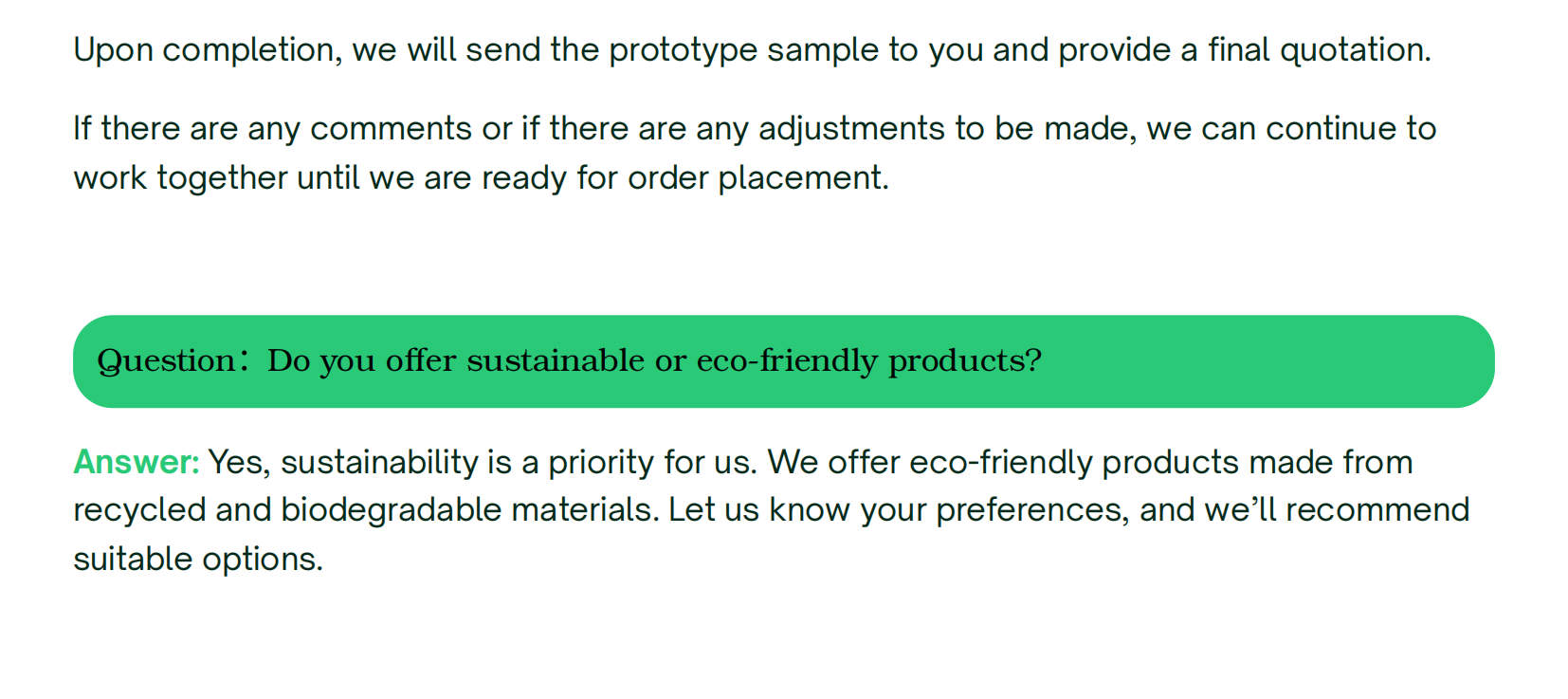Click the green "Answer:" label
This screenshot has height=699, width=1568.
click(x=137, y=463)
